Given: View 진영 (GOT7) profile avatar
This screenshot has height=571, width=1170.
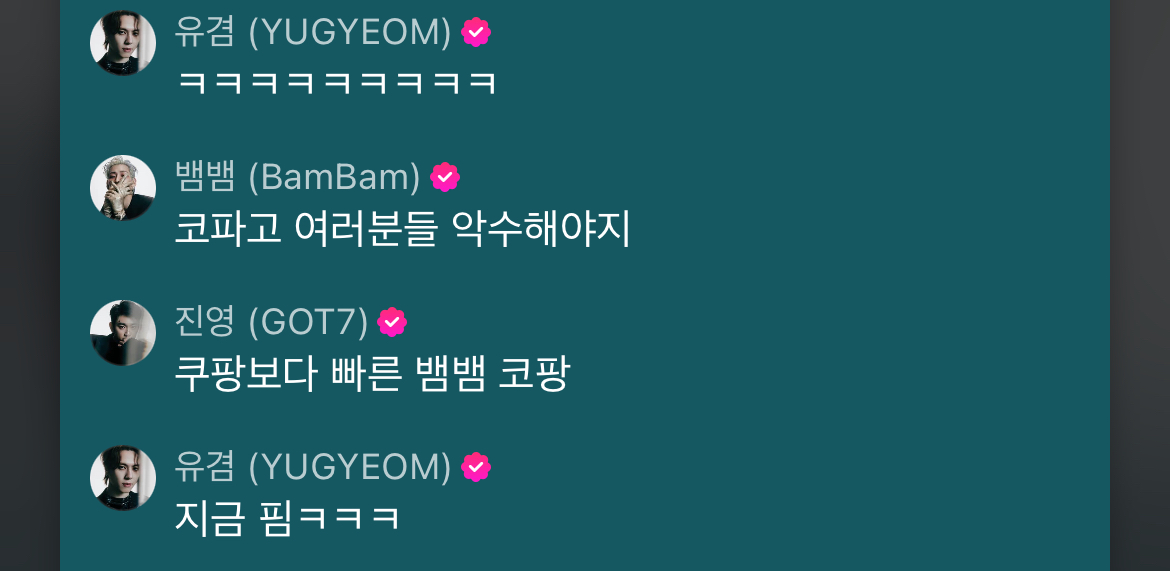Looking at the screenshot, I should tap(122, 332).
